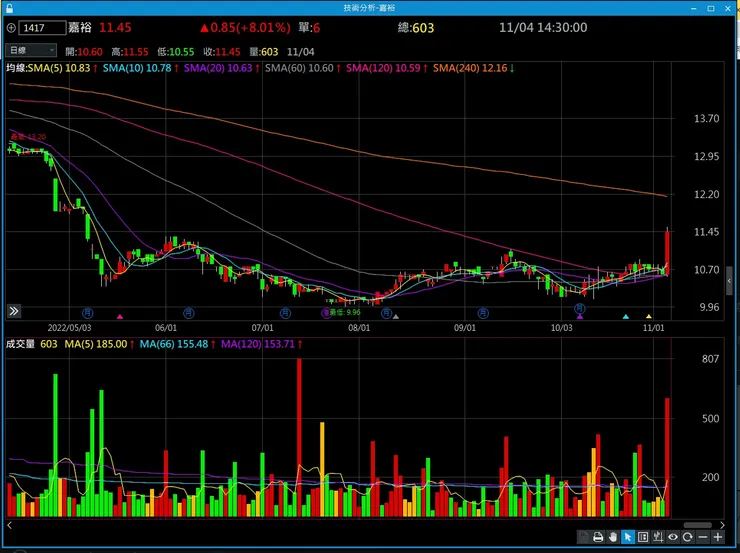
Task: Click the 月 marker near 06/01
Action: click(188, 312)
